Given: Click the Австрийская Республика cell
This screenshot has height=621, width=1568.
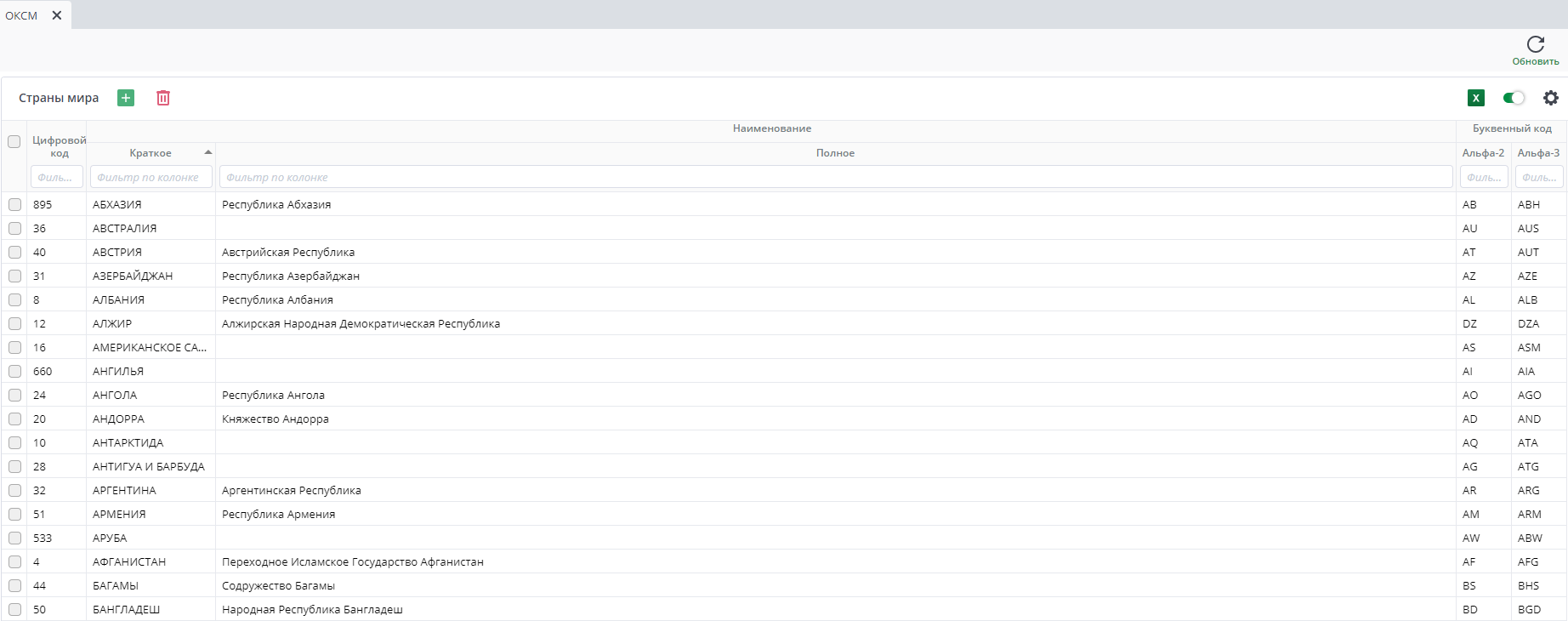Looking at the screenshot, I should click(836, 252).
